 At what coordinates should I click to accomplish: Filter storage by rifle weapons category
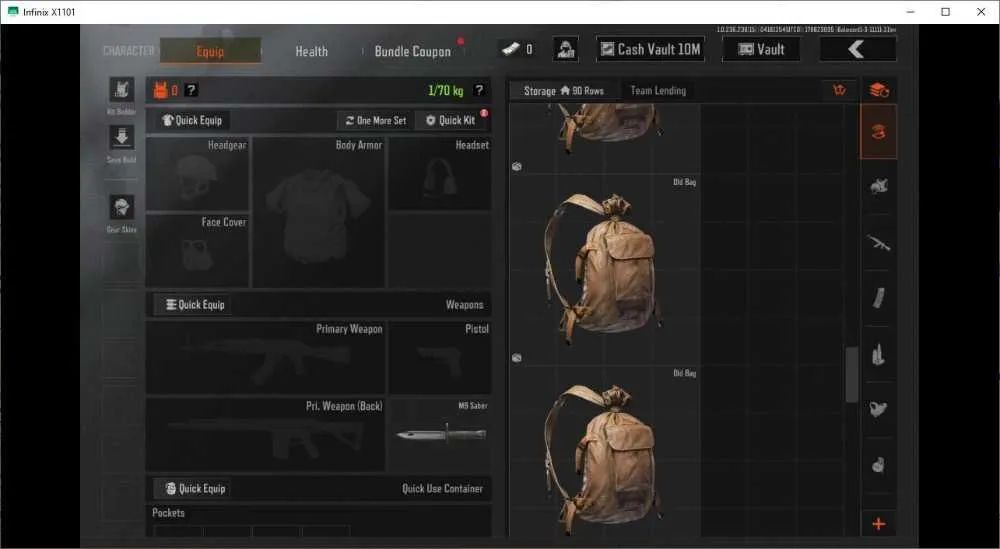point(879,242)
